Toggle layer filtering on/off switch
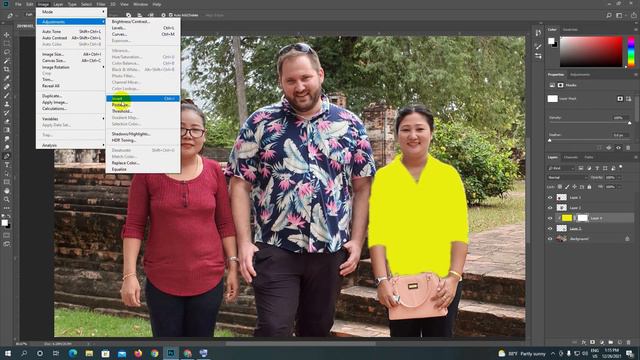This screenshot has width=640, height=360. [621, 167]
